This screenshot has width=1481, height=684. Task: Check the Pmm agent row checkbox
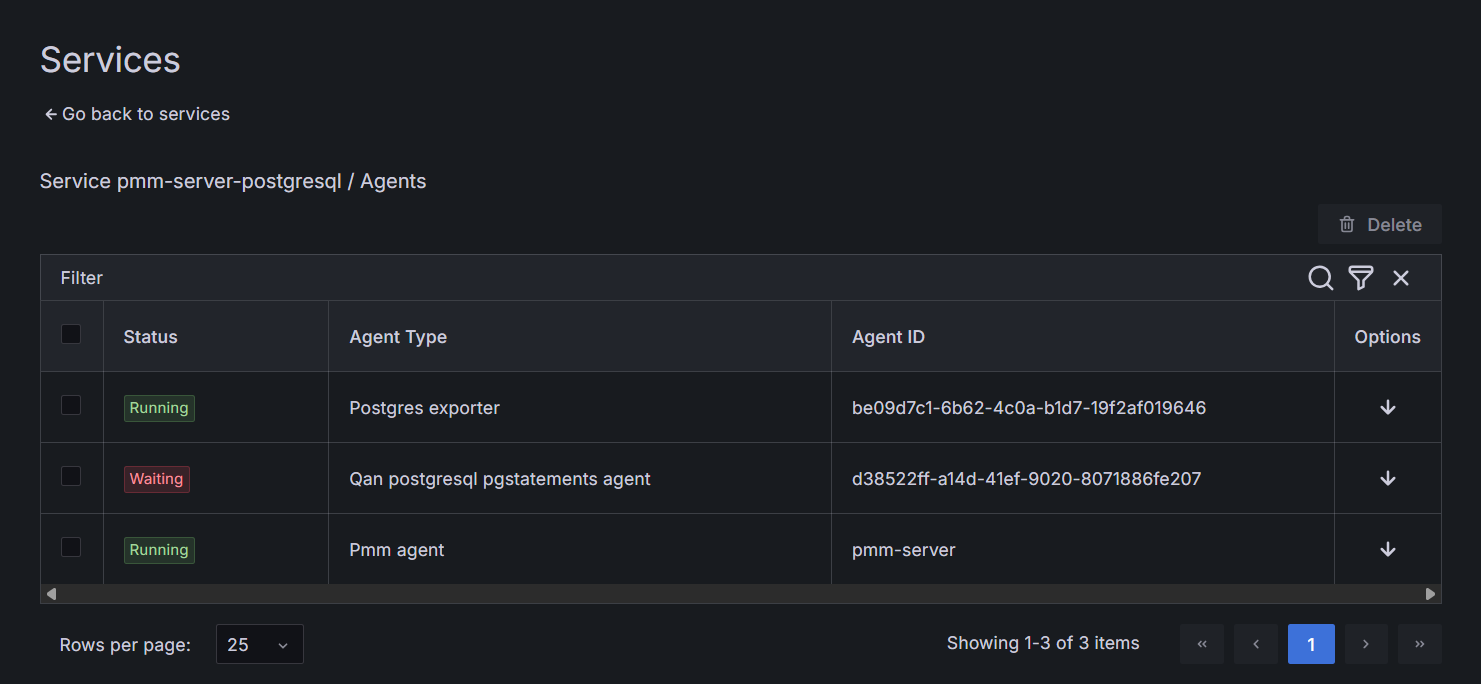tap(71, 547)
